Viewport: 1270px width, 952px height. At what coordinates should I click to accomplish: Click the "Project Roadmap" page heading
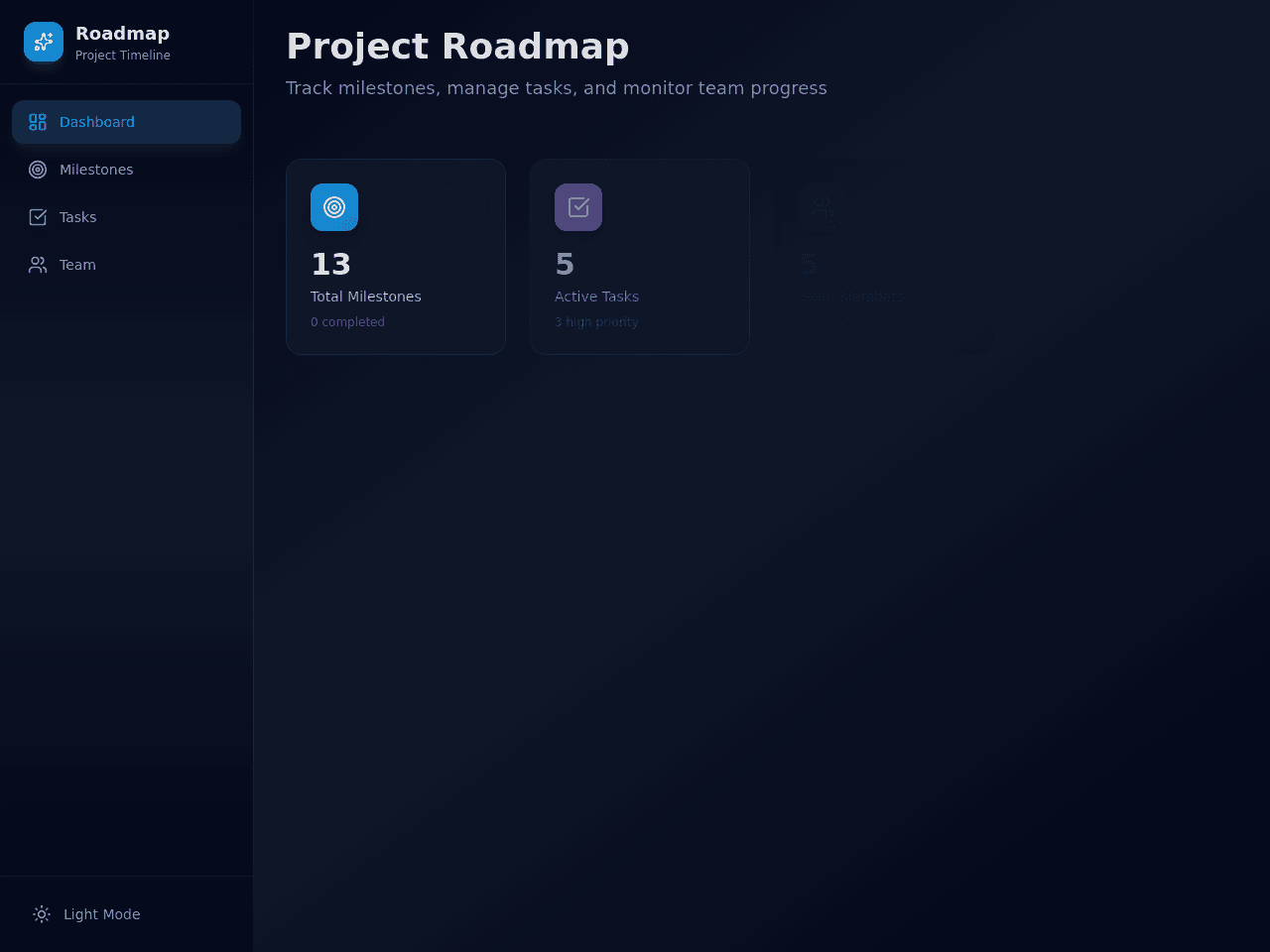(457, 47)
